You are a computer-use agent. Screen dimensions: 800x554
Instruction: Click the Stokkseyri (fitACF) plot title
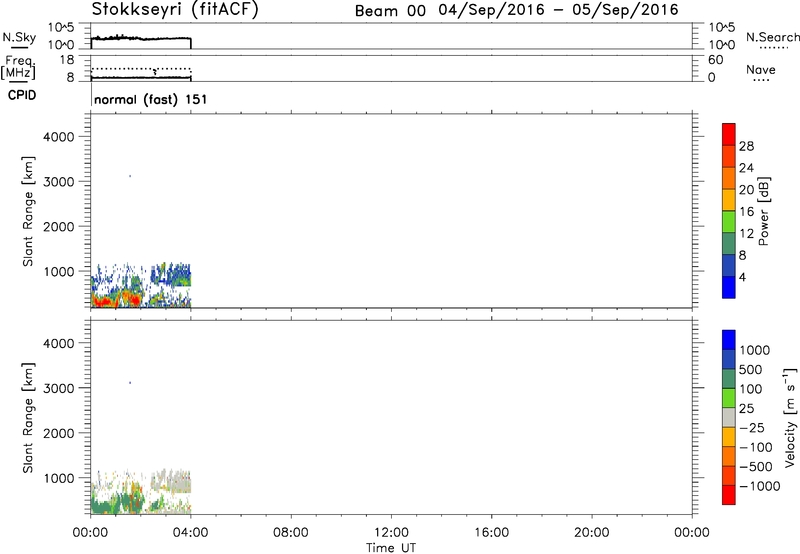click(x=175, y=10)
